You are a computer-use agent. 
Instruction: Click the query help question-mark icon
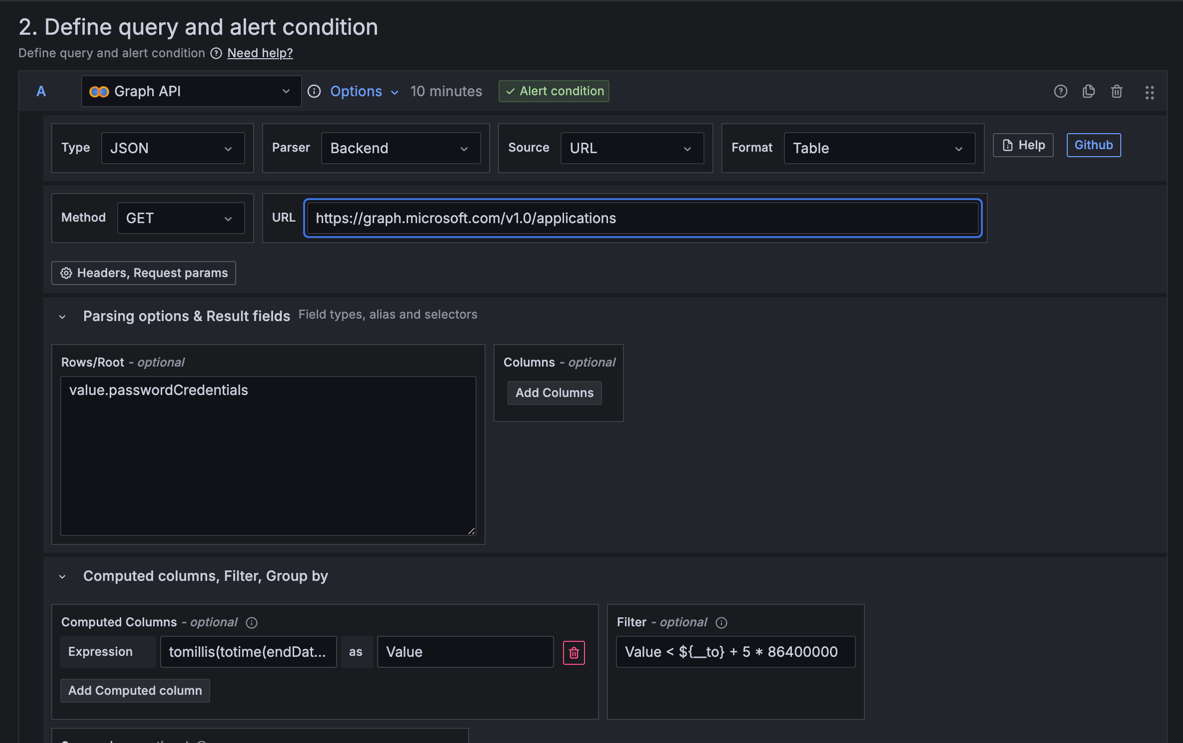point(1060,91)
